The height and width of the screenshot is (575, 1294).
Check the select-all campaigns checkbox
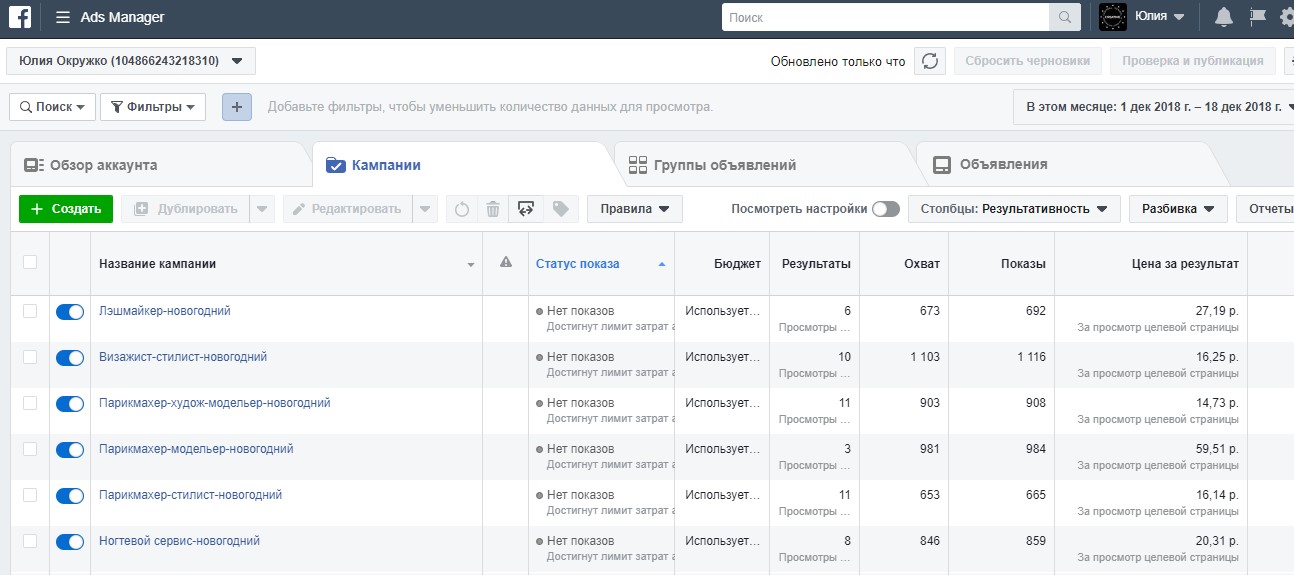point(30,262)
